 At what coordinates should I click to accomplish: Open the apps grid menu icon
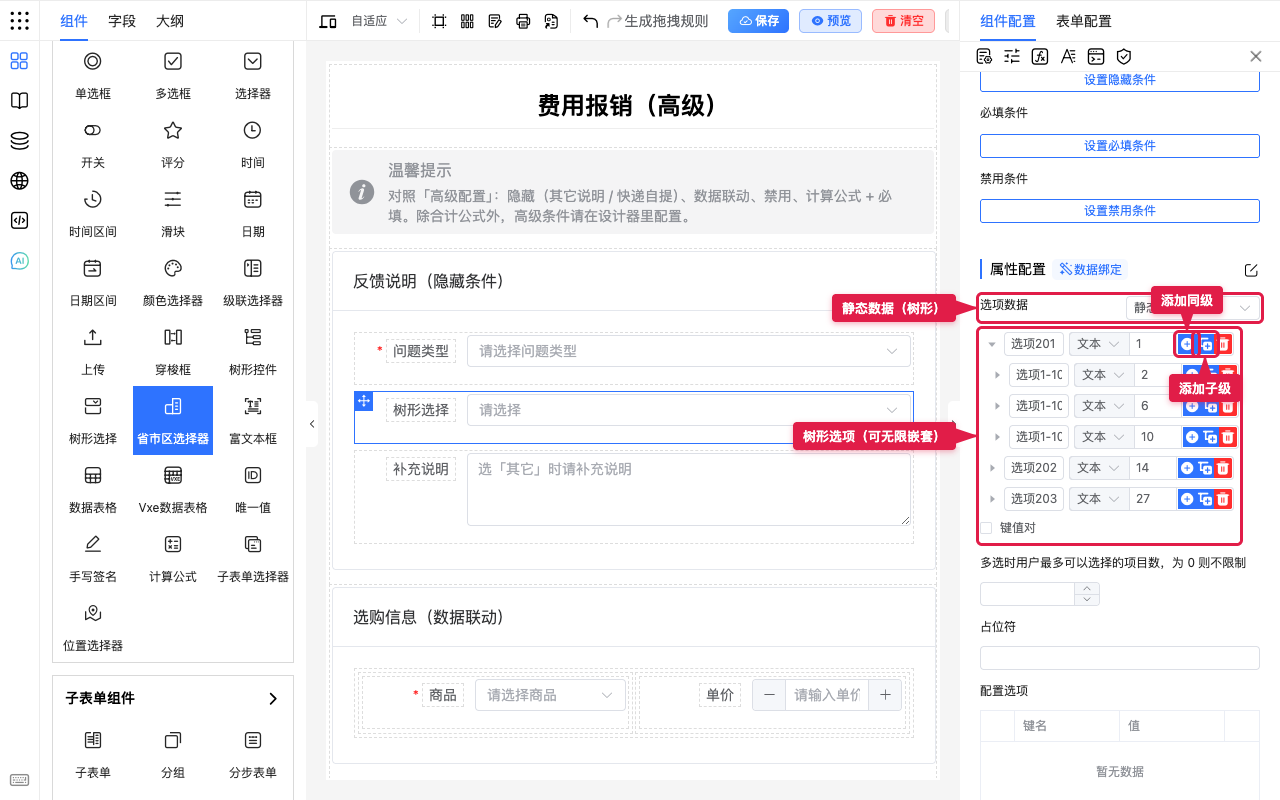tap(19, 20)
